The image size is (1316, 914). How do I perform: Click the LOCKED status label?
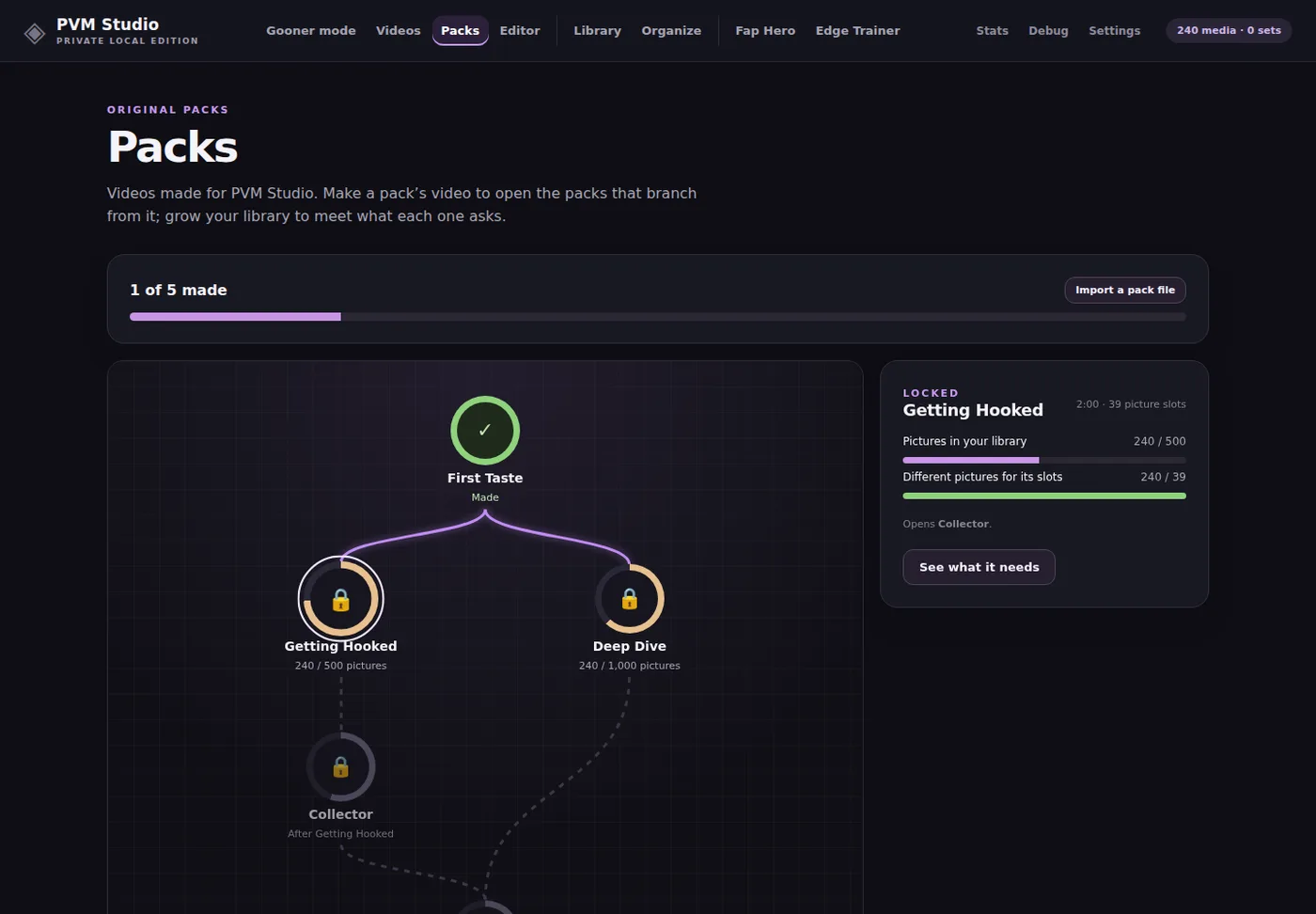tap(931, 393)
